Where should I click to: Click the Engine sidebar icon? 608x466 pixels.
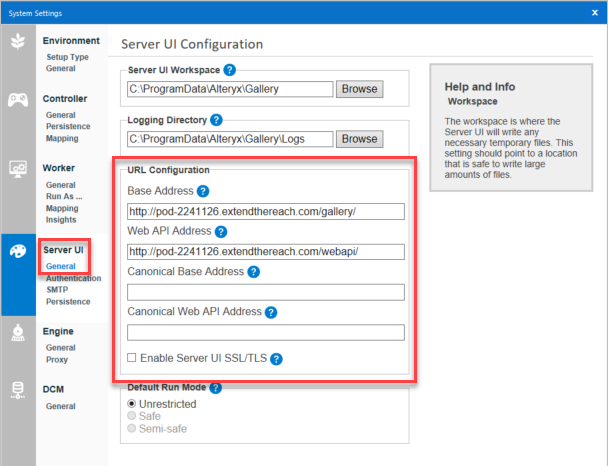[x=18, y=332]
